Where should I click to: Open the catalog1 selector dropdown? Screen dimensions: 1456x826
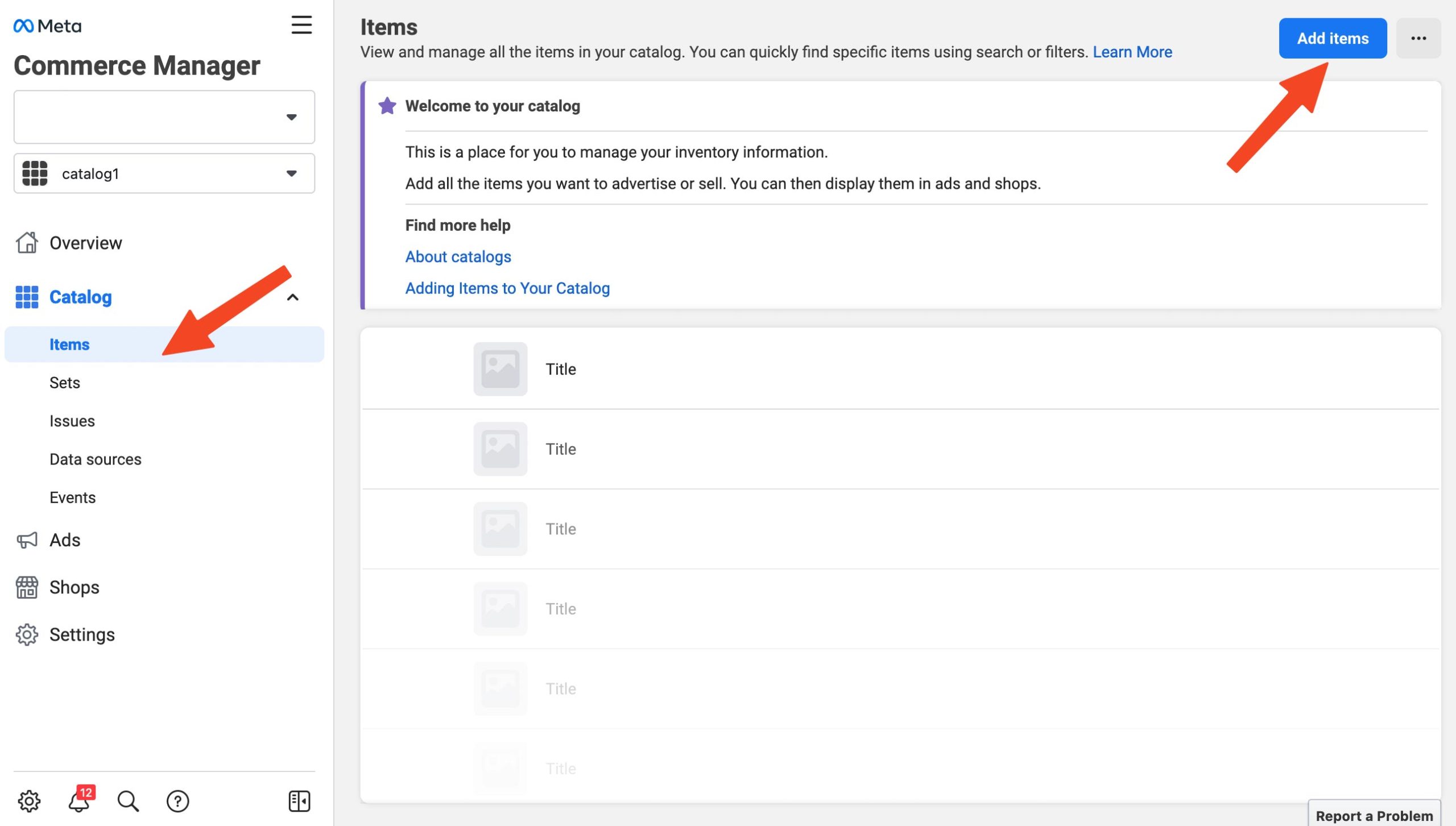click(164, 173)
